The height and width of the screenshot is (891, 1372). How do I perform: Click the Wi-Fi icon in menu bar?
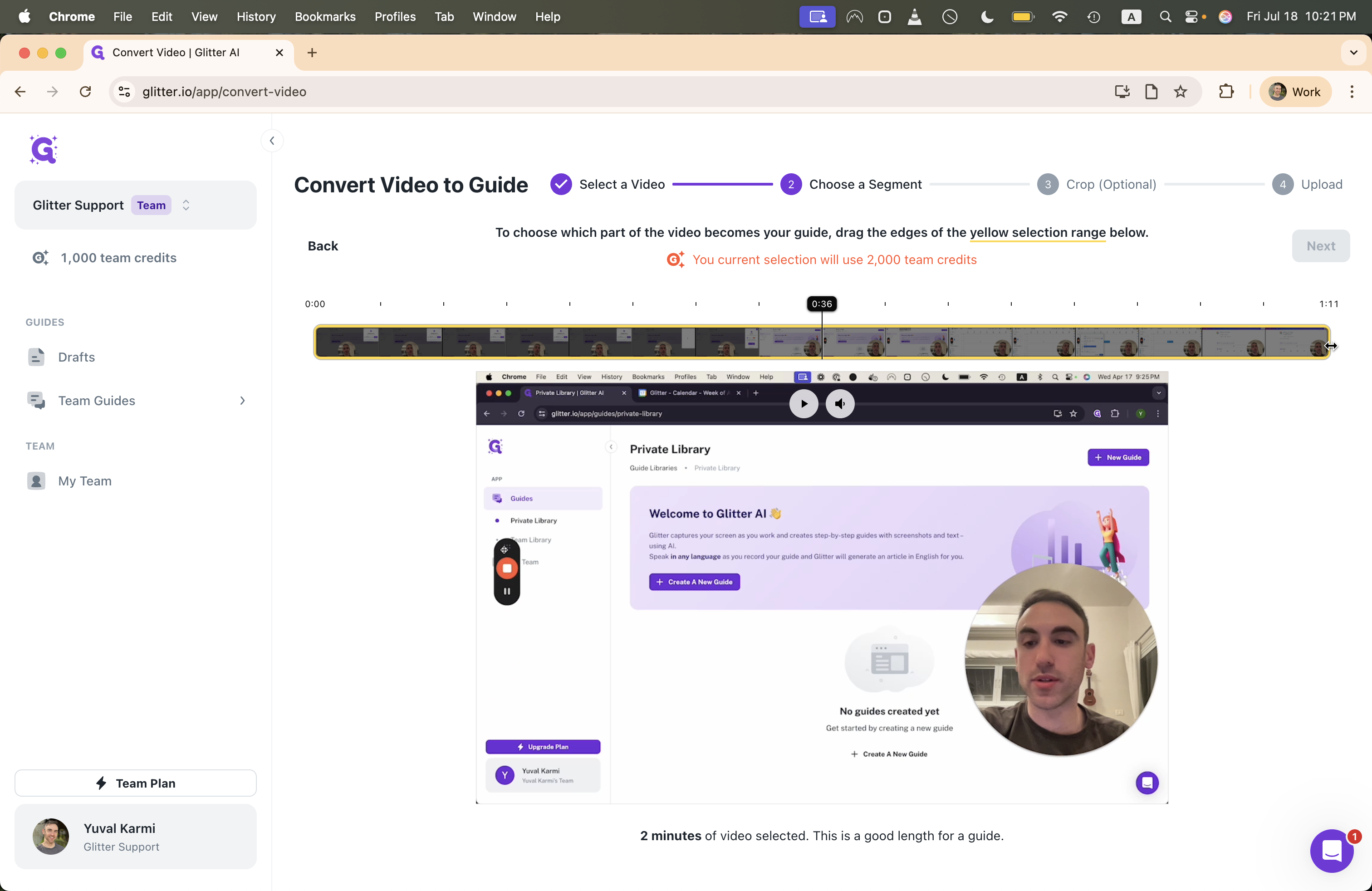point(1059,17)
